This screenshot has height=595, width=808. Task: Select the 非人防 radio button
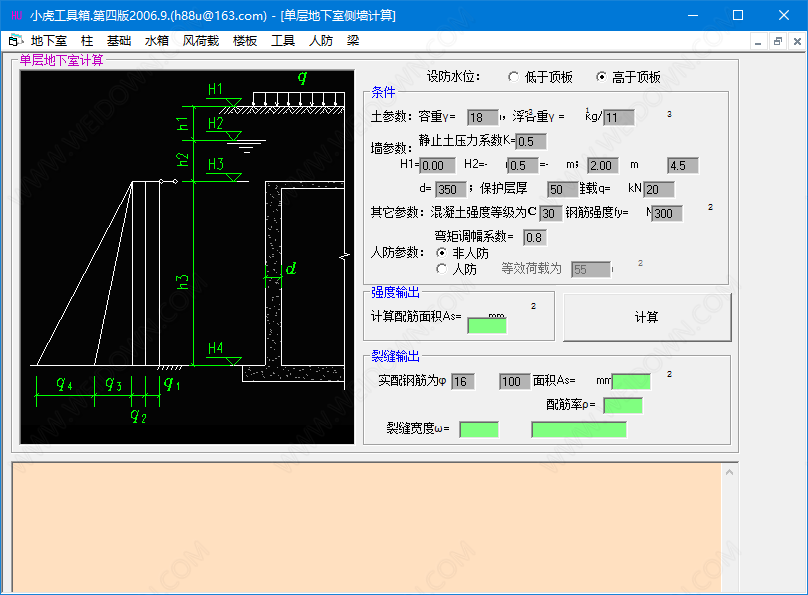[462, 253]
